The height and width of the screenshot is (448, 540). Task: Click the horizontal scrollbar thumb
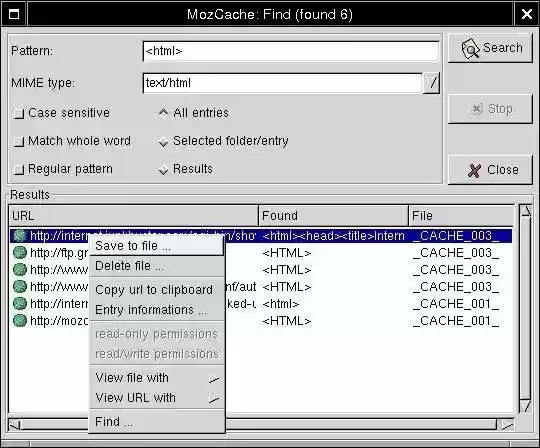pyautogui.click(x=258, y=425)
